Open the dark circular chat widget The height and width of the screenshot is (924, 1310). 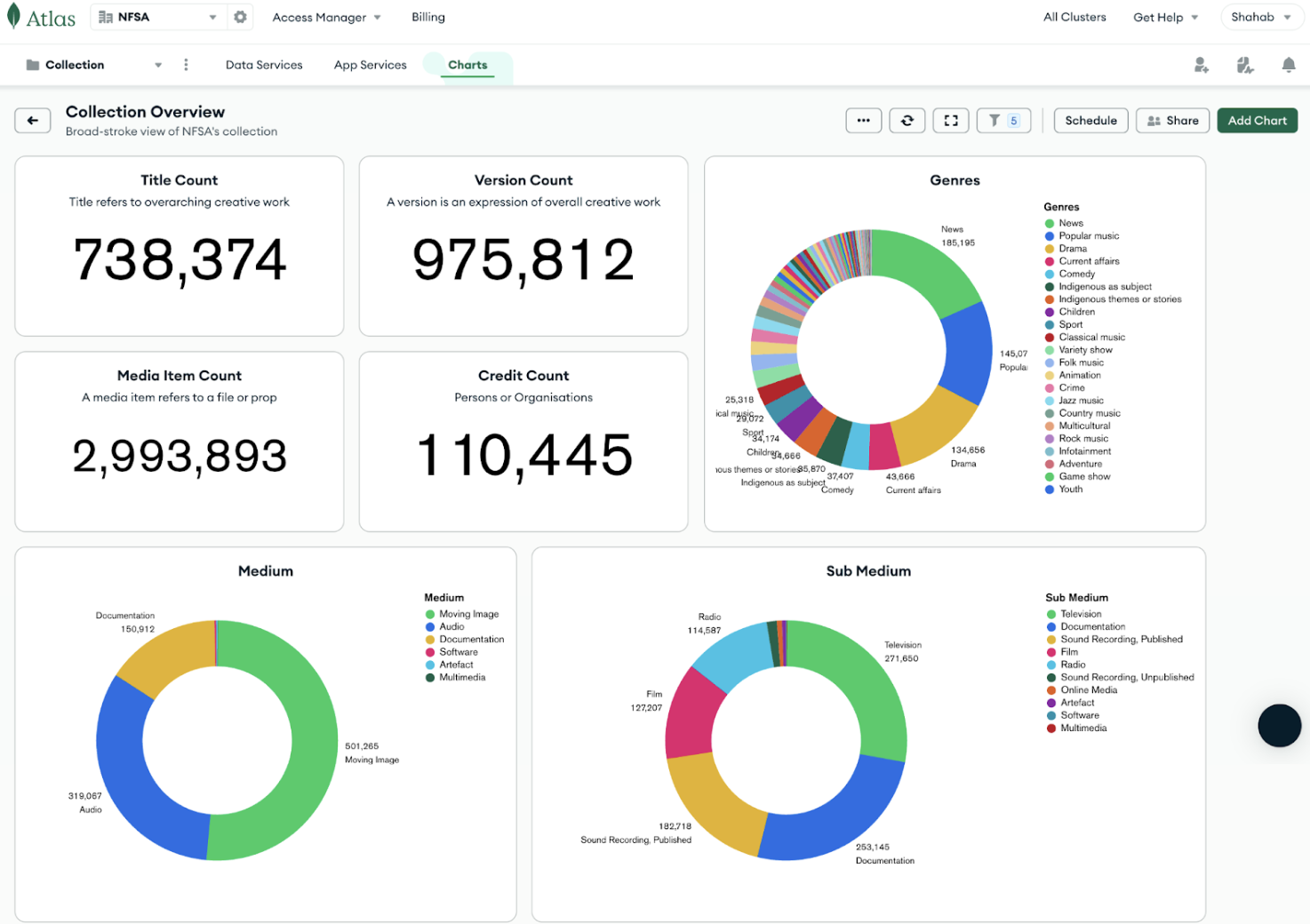[1279, 725]
